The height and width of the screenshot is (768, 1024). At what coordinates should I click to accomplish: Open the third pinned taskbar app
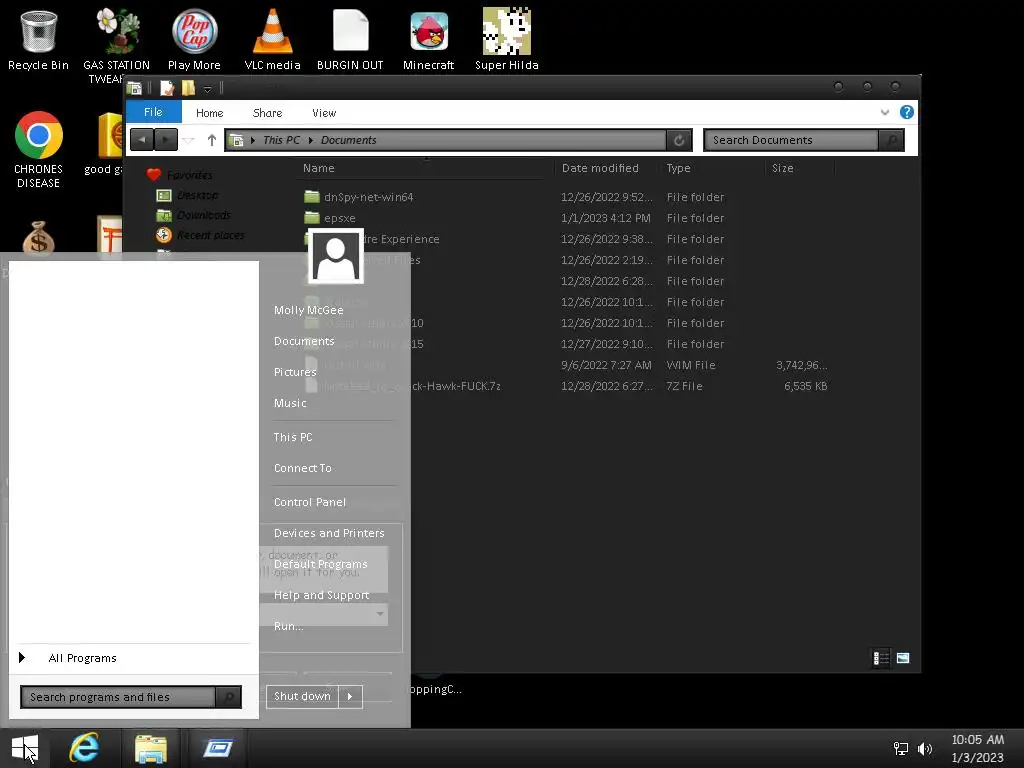[217, 748]
